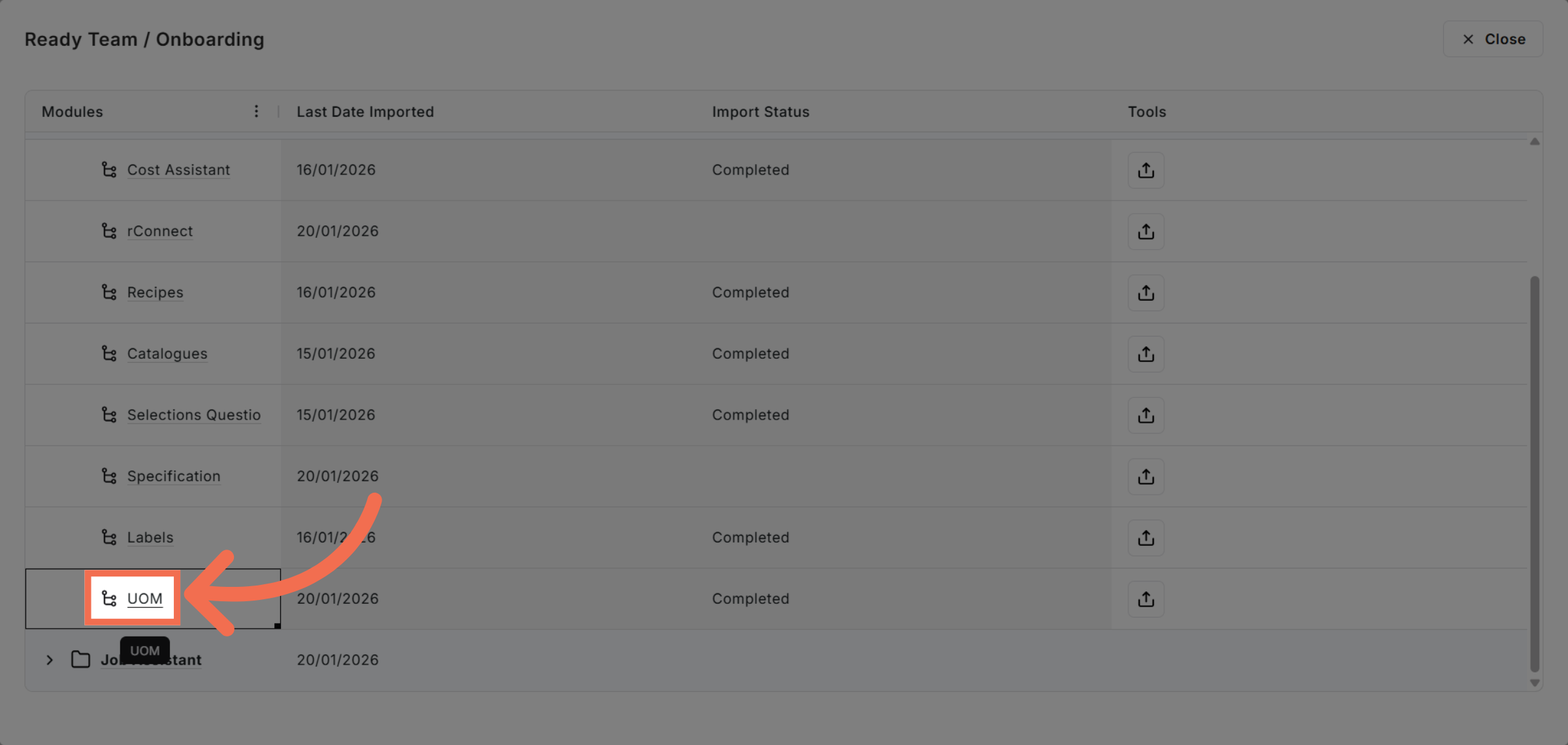Open the UOM module link
This screenshot has height=745, width=1568.
click(x=144, y=599)
